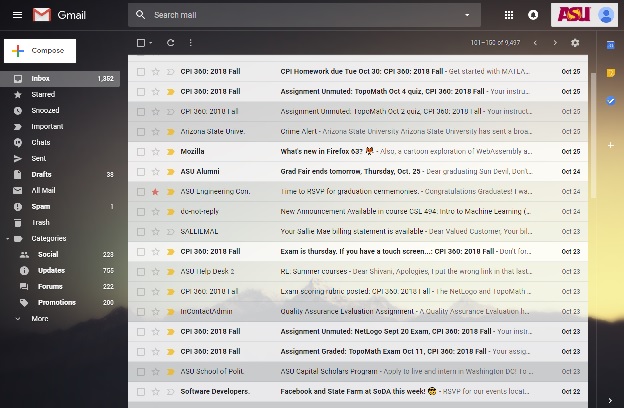Select the ASU Help Desk 2 checkbox
The image size is (624, 408).
pyautogui.click(x=141, y=272)
